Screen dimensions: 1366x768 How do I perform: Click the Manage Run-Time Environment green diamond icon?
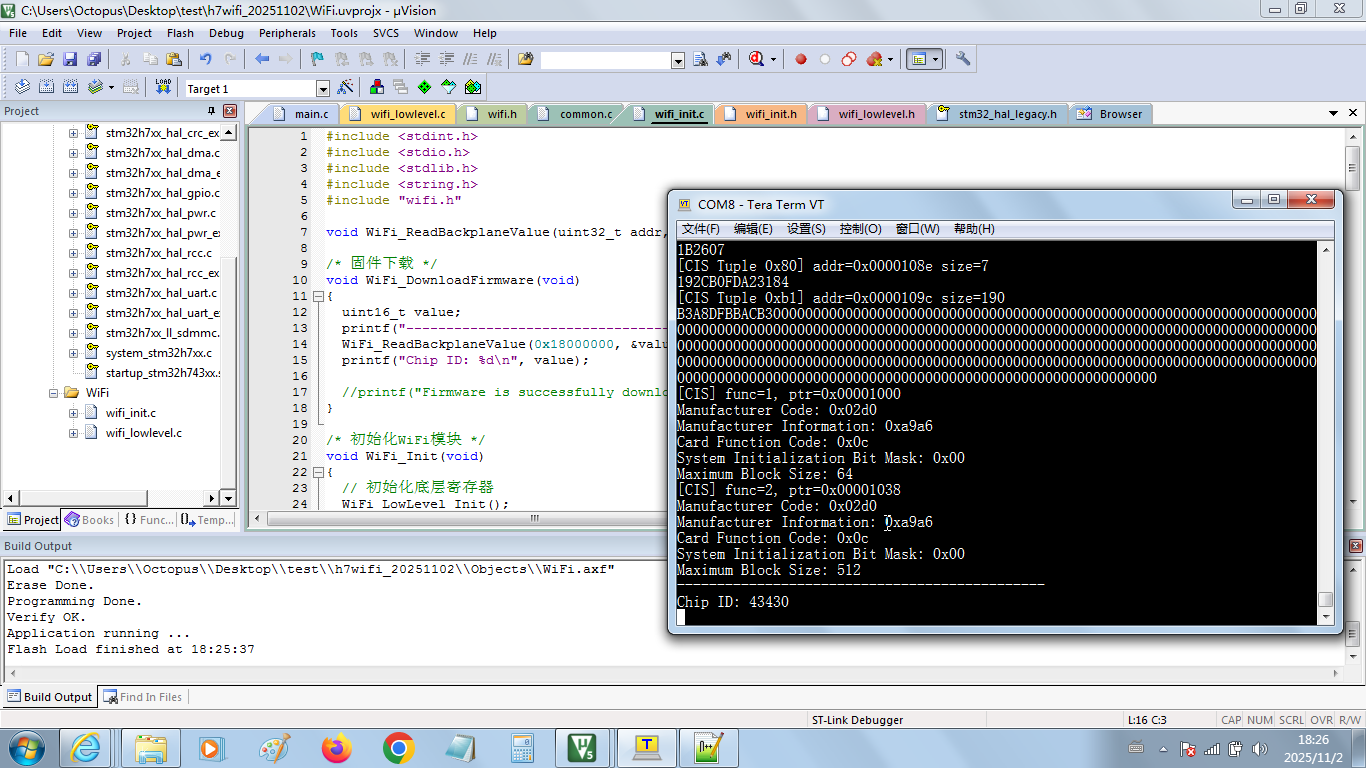coord(425,88)
